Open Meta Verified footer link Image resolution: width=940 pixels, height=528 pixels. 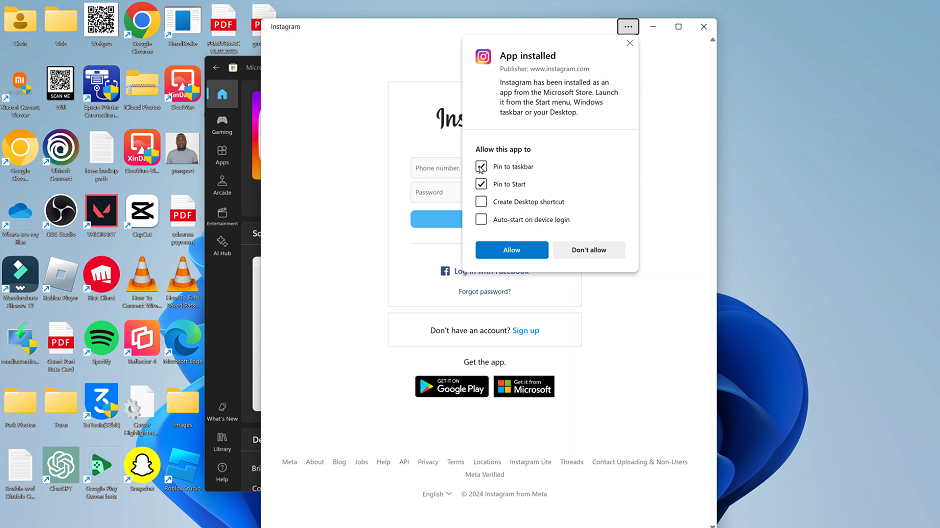(484, 474)
